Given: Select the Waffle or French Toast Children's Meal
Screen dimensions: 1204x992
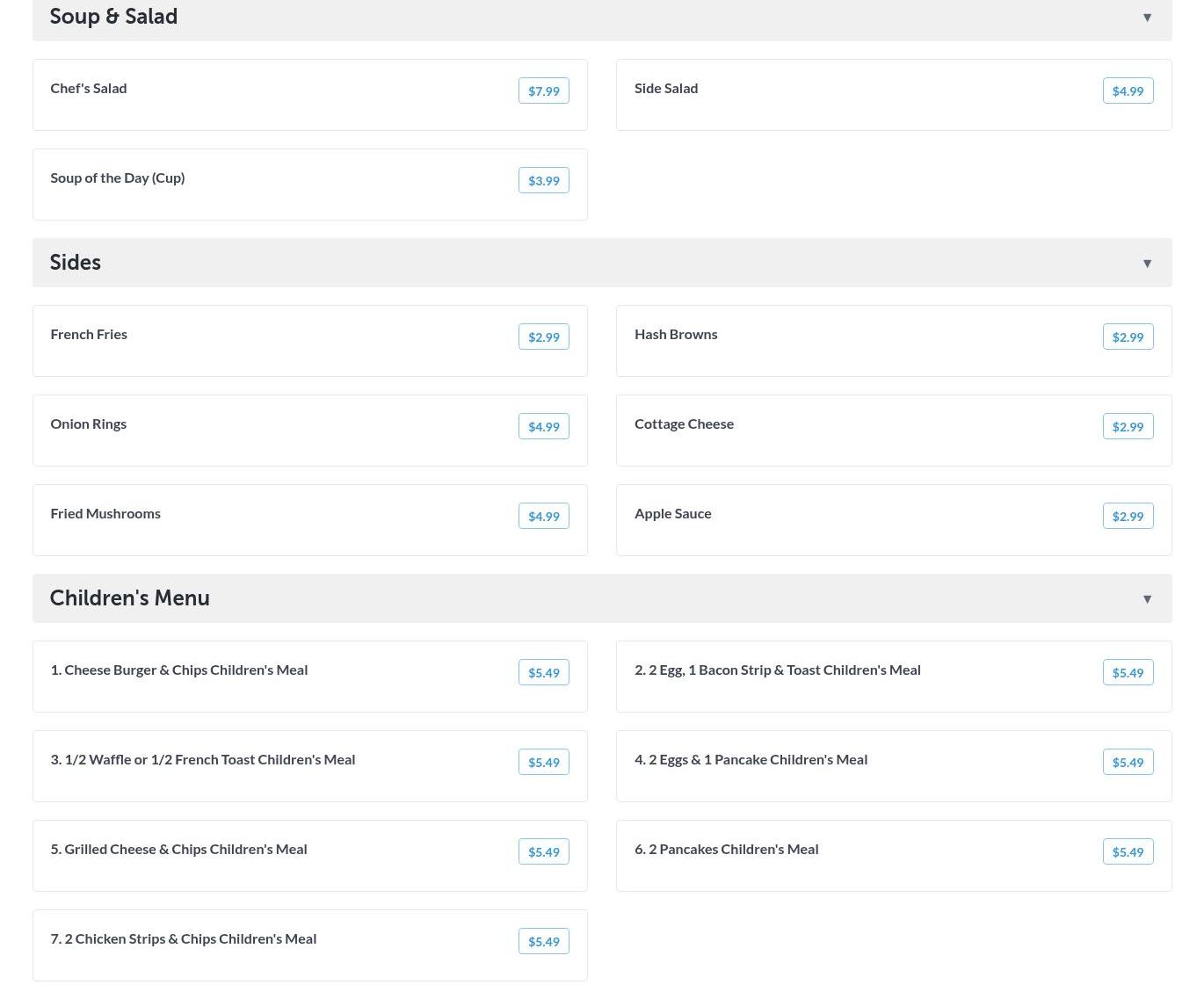Looking at the screenshot, I should point(203,760).
